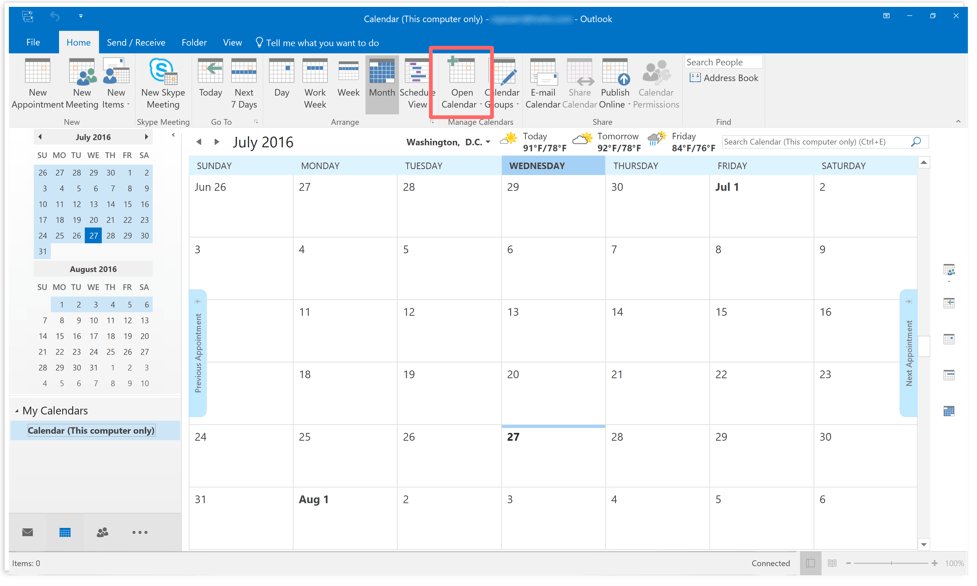This screenshot has height=586, width=977.
Task: Switch to Work Week view
Action: pos(315,84)
